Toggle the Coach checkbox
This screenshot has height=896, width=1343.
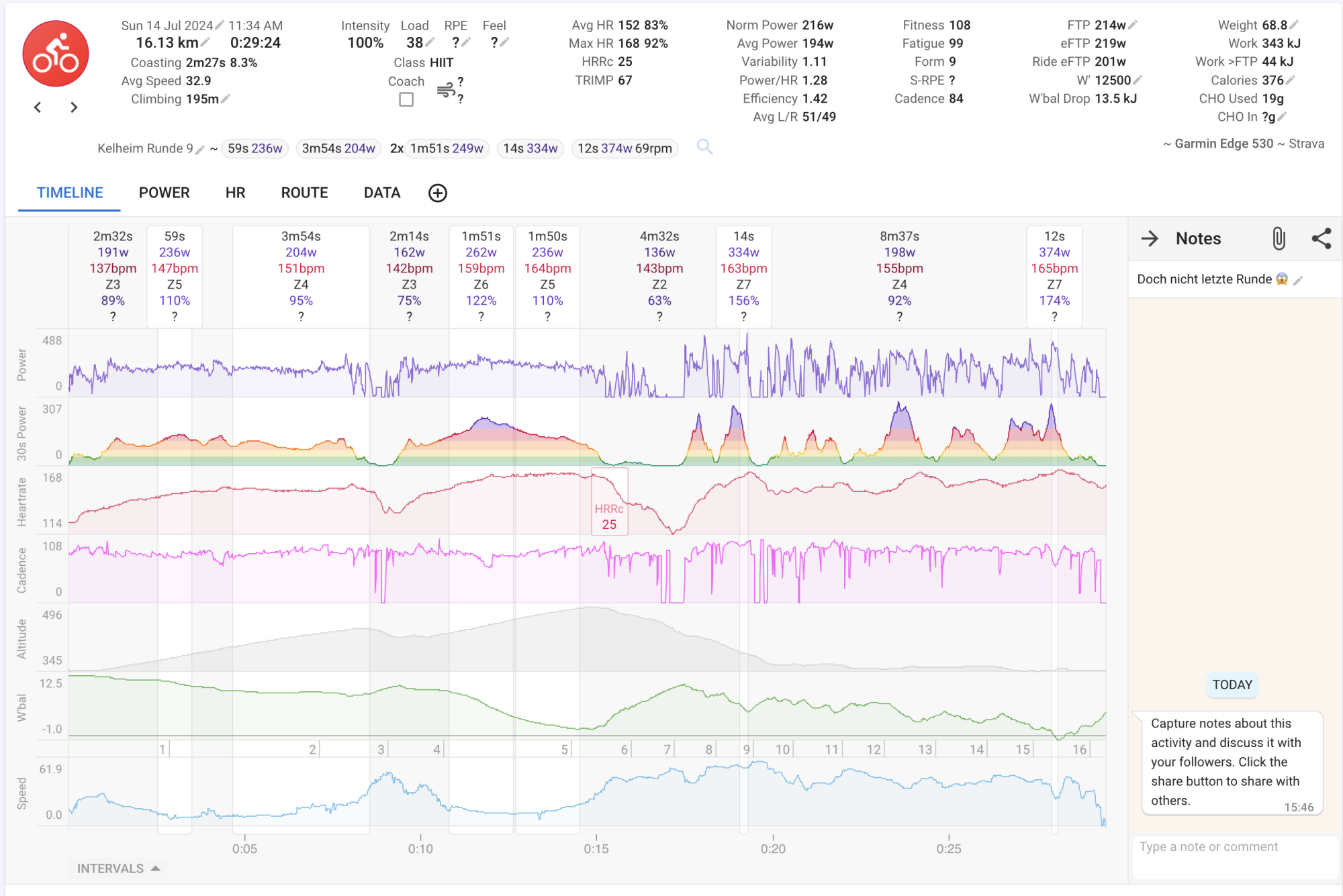point(406,99)
